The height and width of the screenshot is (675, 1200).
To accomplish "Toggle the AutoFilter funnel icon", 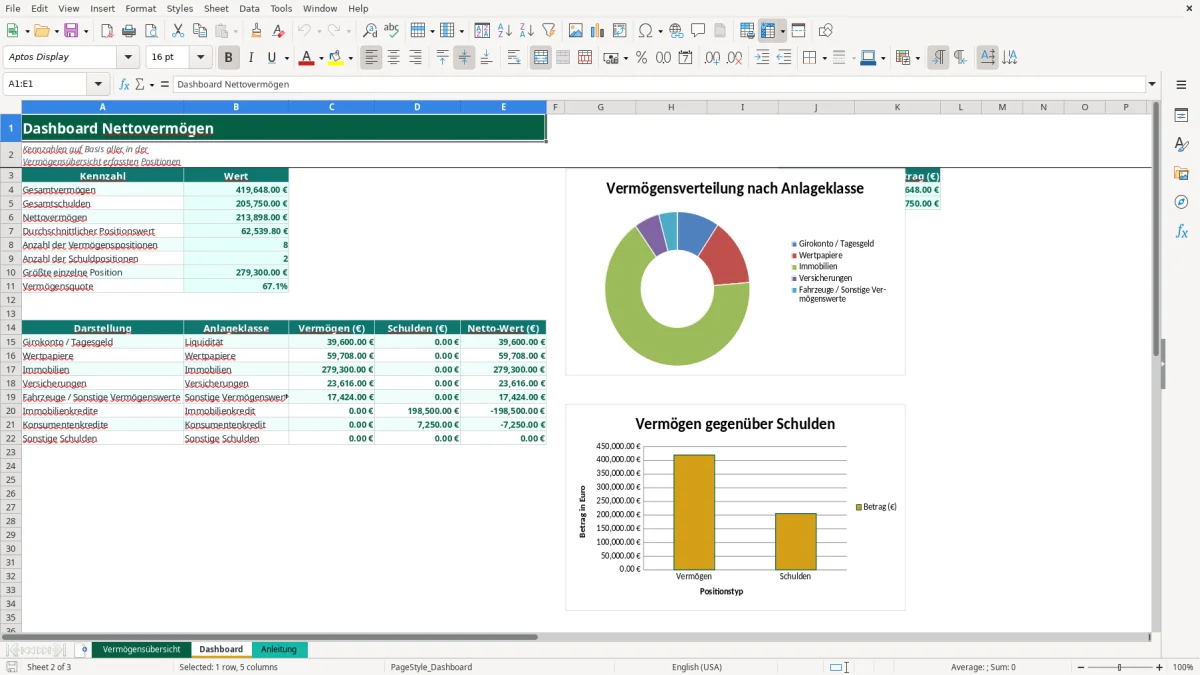I will pos(549,31).
